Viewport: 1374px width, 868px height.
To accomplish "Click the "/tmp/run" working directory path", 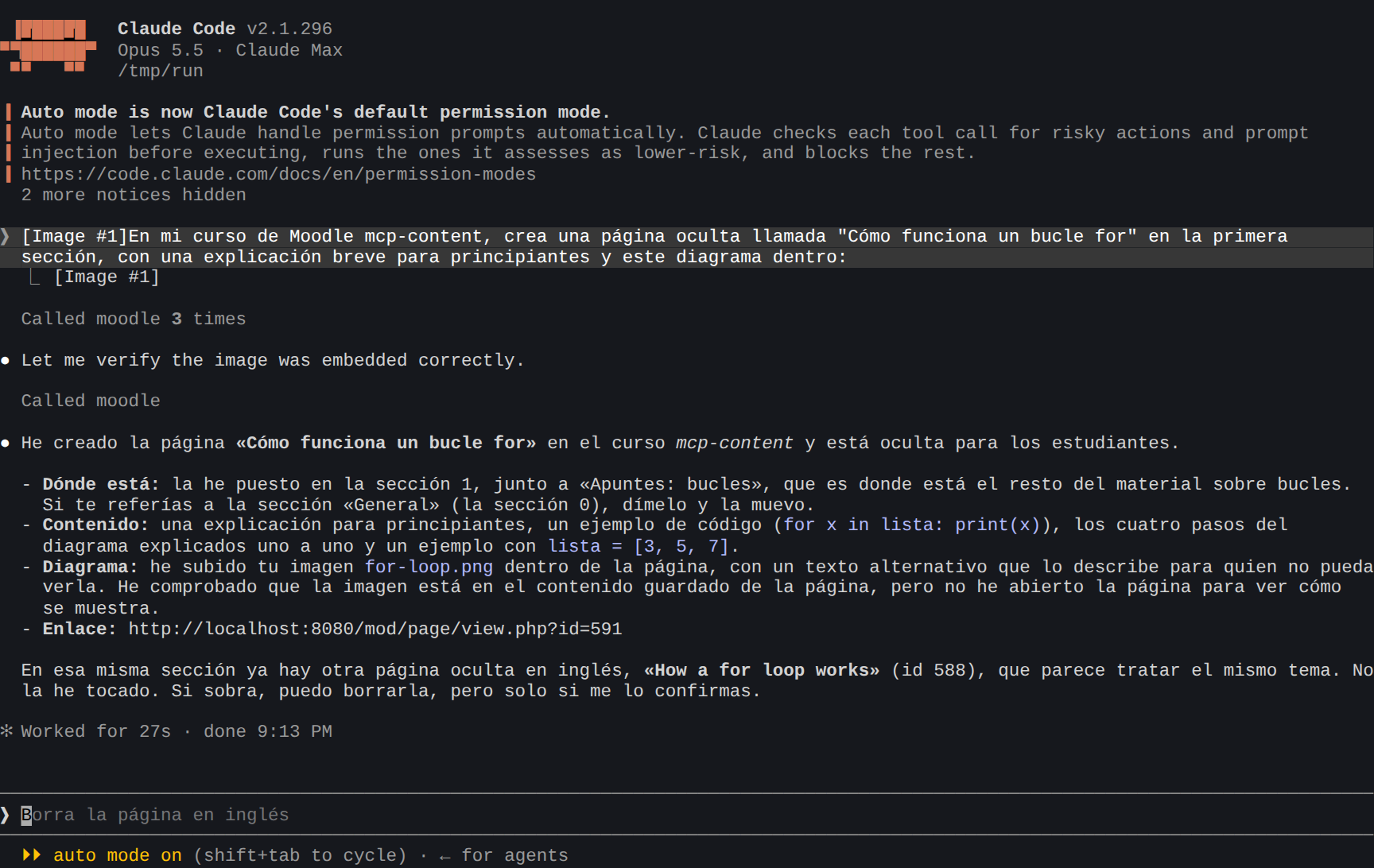I will pyautogui.click(x=161, y=71).
